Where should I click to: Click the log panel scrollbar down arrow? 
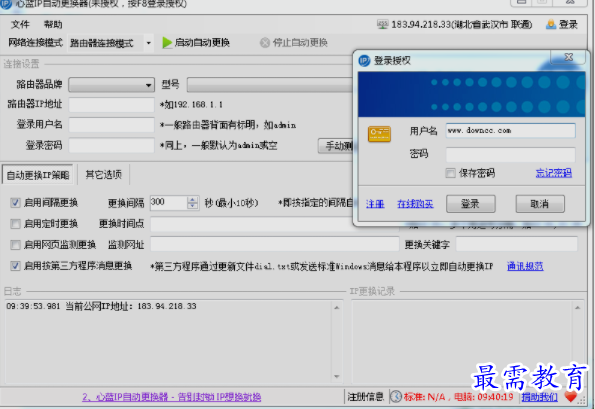coord(337,377)
